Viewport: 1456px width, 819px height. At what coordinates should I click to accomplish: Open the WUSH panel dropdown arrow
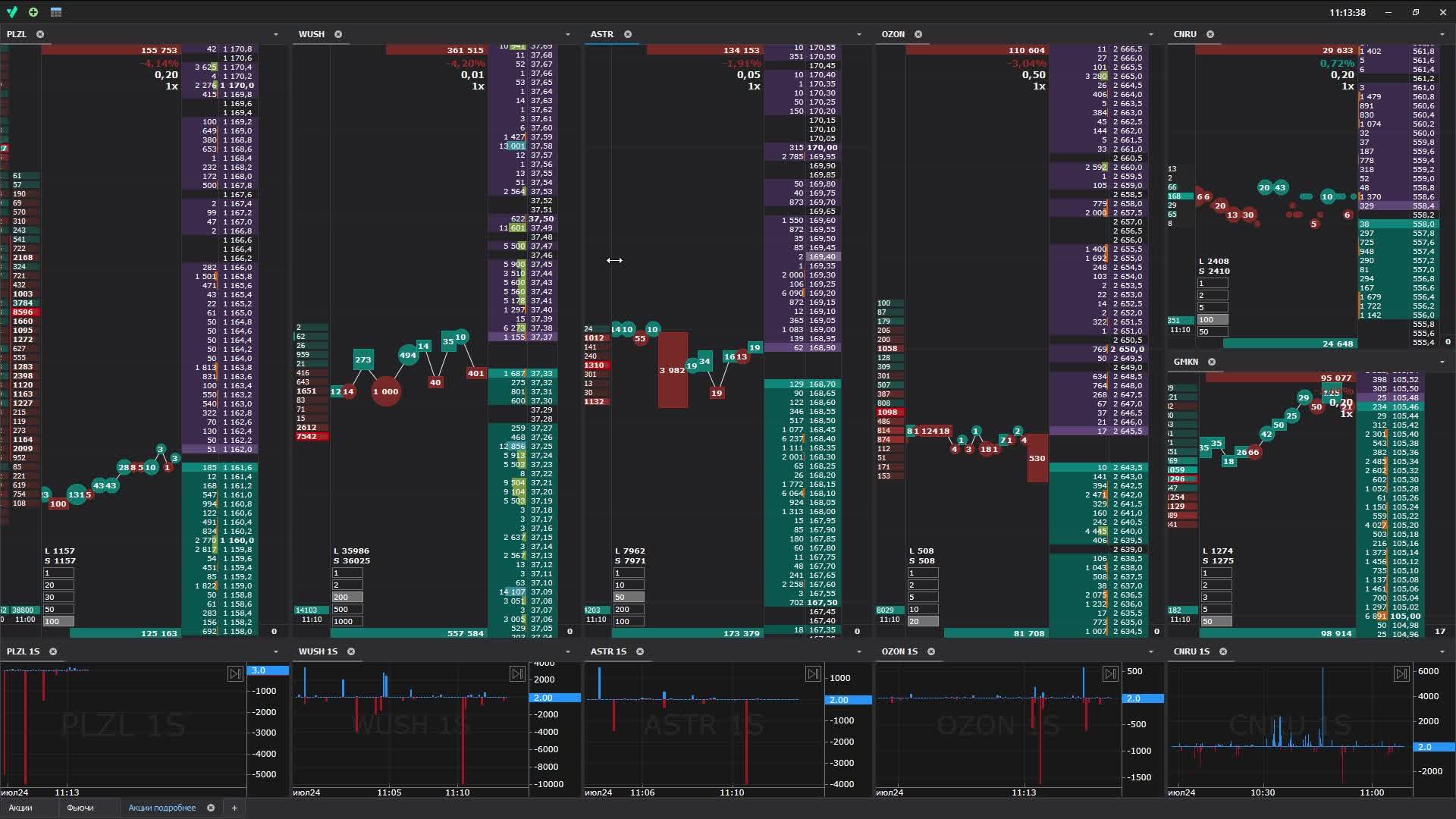tap(567, 34)
